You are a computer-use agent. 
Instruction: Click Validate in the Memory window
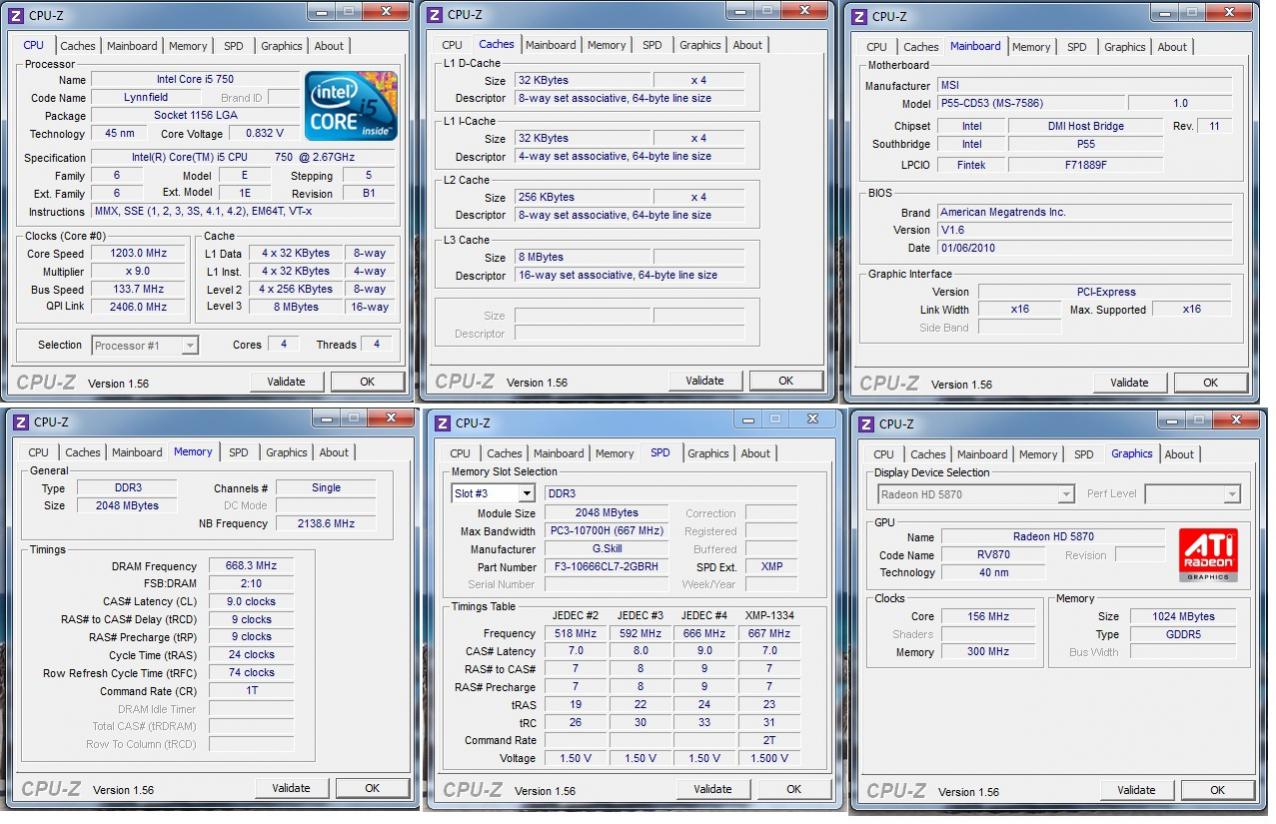click(291, 788)
